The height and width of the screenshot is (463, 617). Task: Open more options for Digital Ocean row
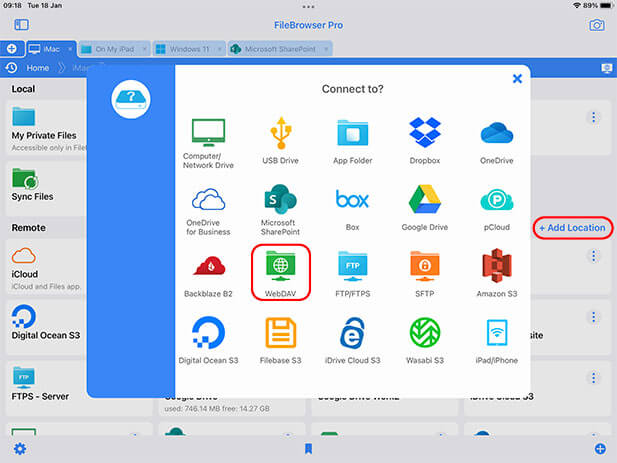coord(593,317)
